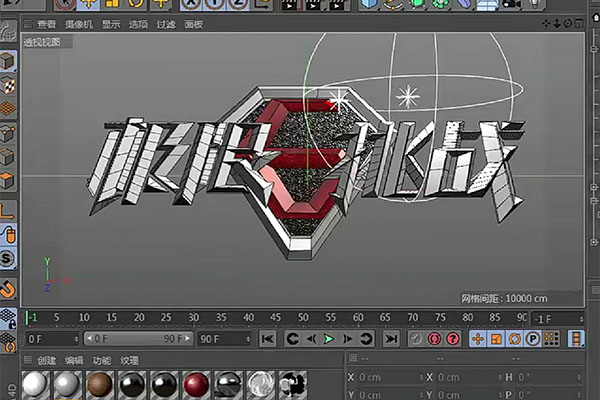Viewport: 600px width, 400px height.
Task: Click the Floor grid object icon
Action: pos(487,4)
